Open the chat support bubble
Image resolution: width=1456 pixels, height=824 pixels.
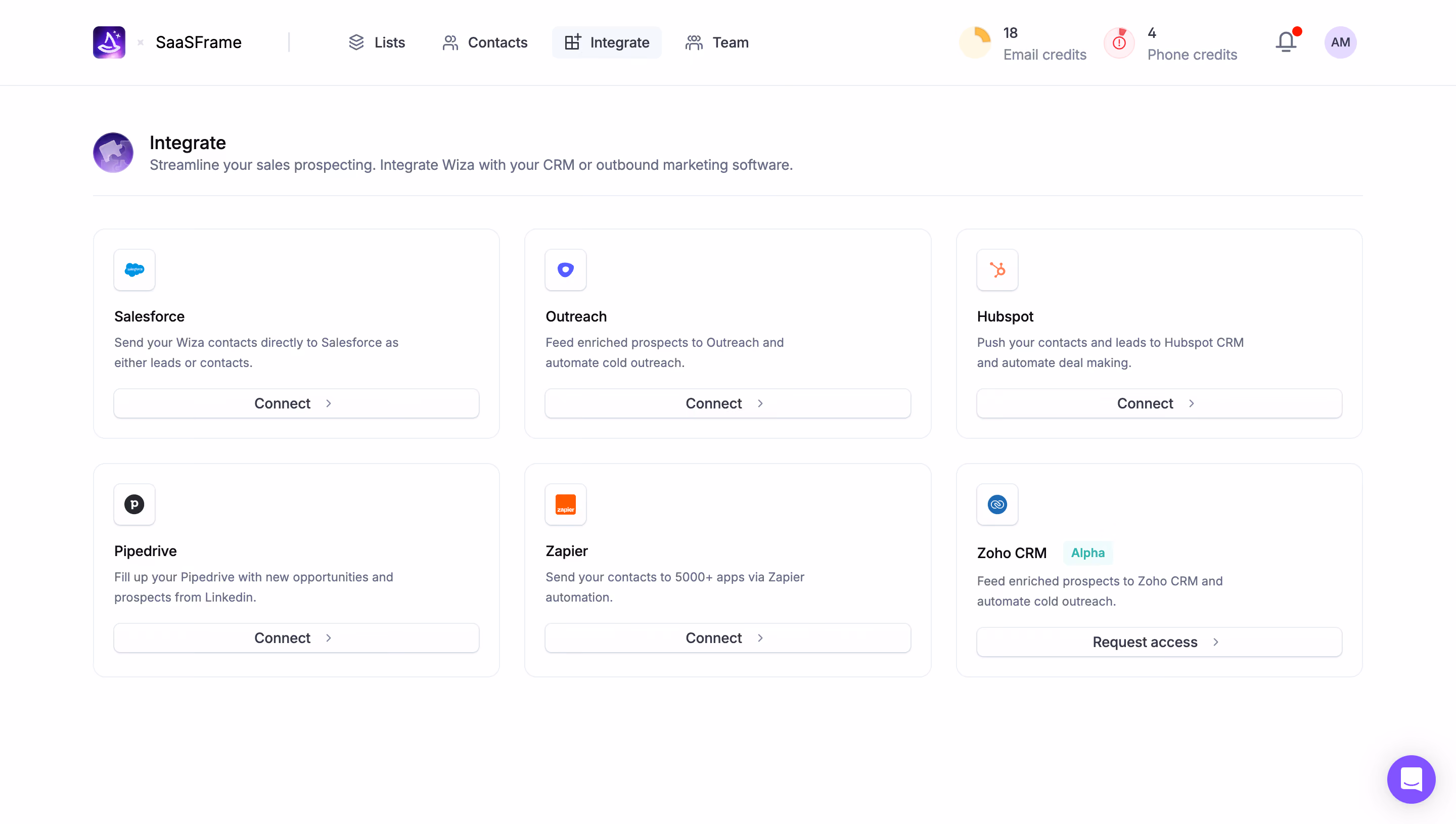point(1410,780)
